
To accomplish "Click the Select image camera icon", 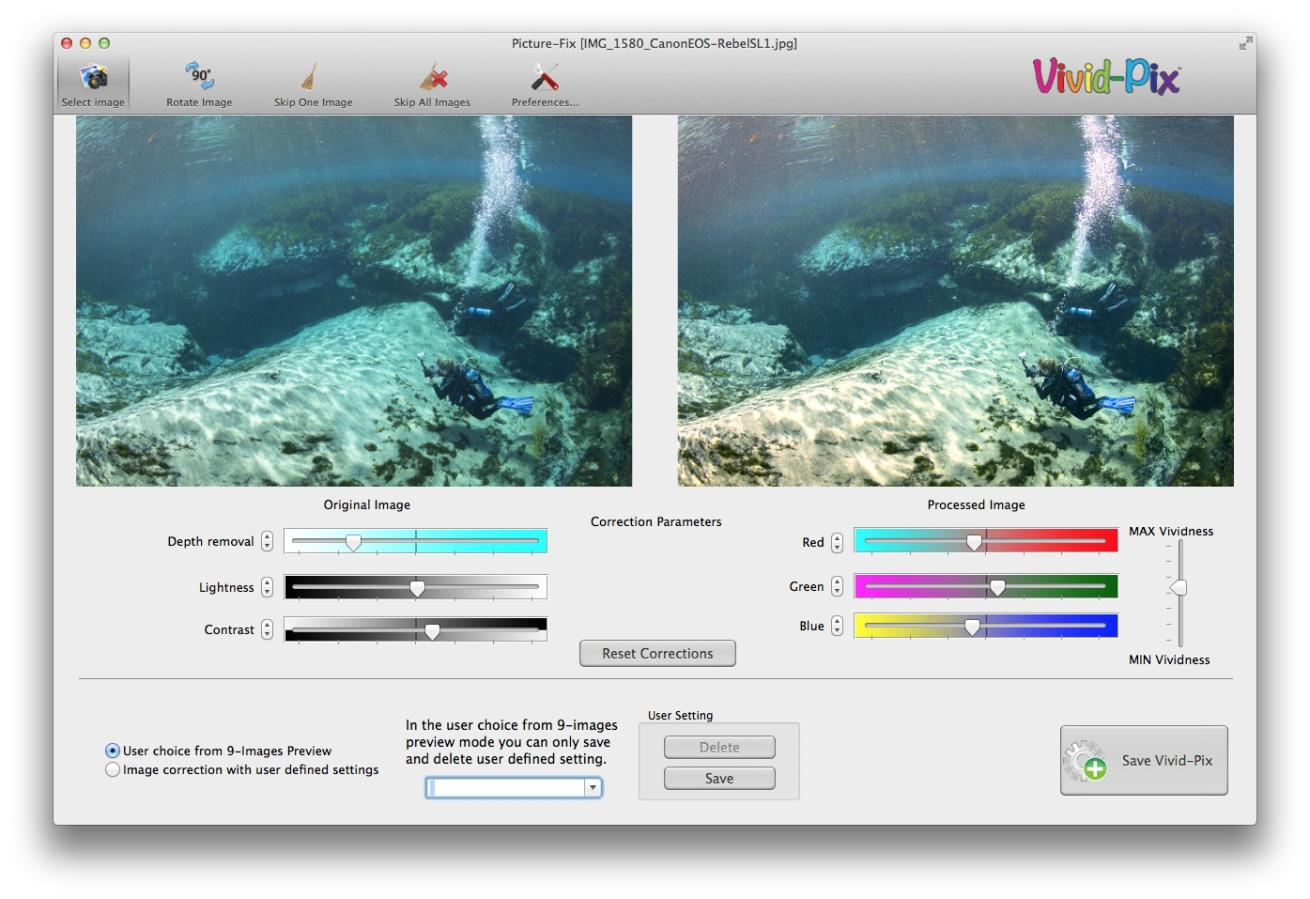I will pyautogui.click(x=93, y=78).
